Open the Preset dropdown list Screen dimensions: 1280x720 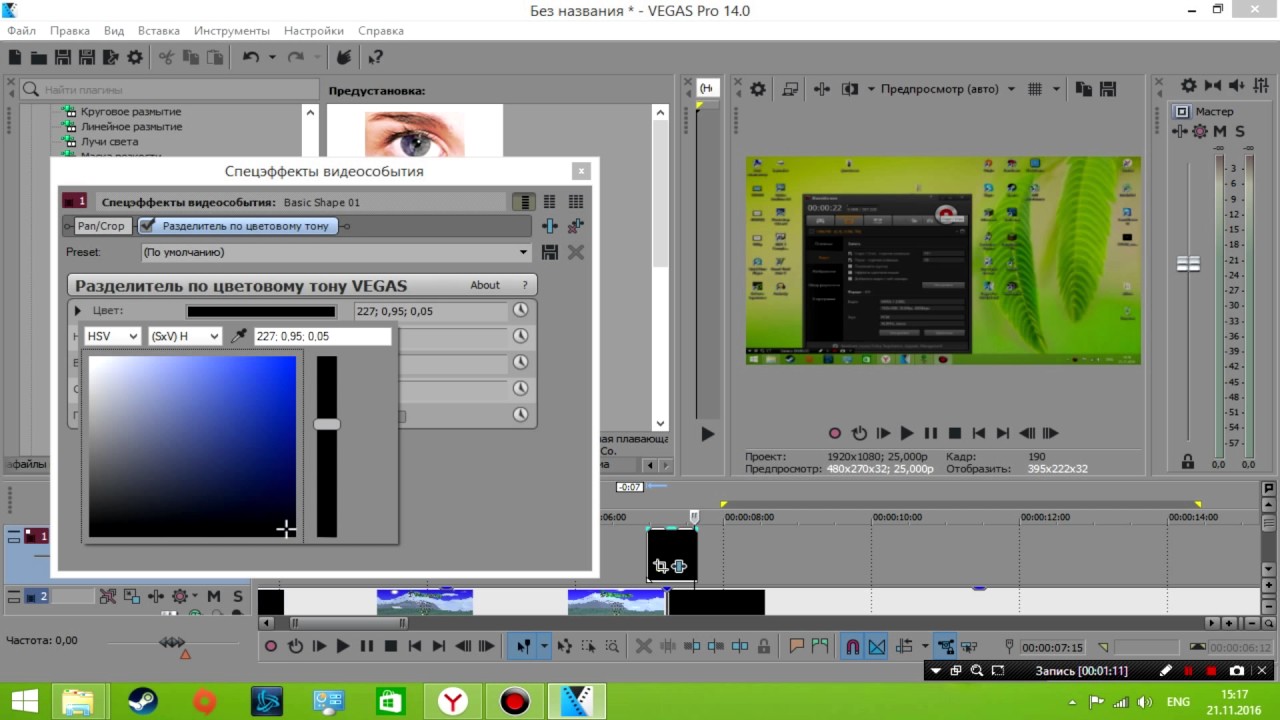point(523,252)
